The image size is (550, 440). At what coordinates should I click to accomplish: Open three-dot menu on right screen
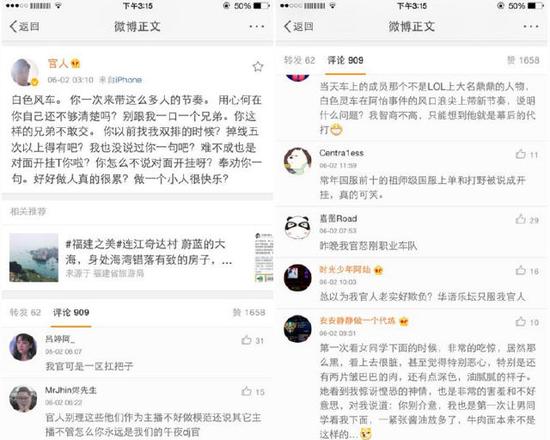[531, 26]
